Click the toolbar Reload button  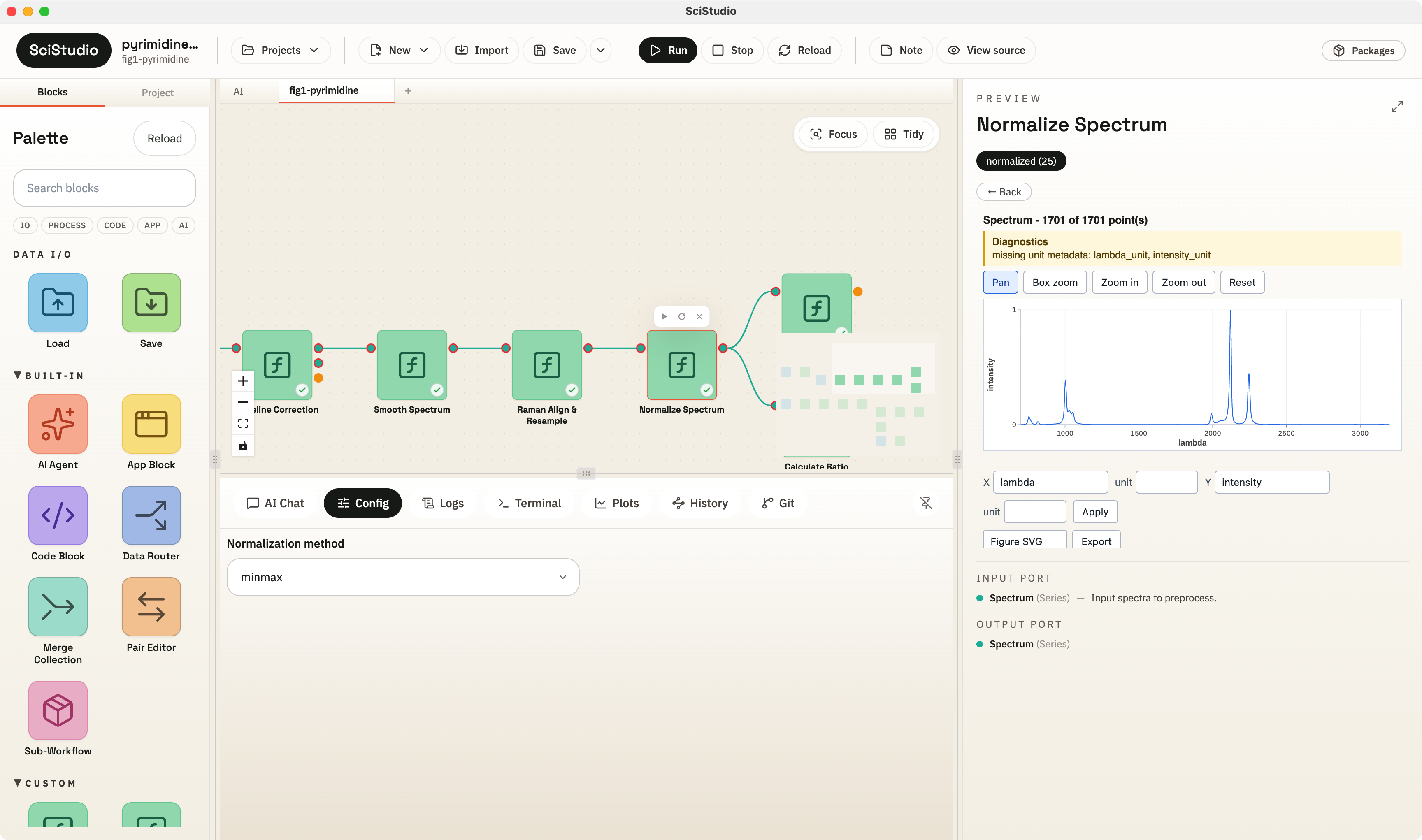coord(804,50)
